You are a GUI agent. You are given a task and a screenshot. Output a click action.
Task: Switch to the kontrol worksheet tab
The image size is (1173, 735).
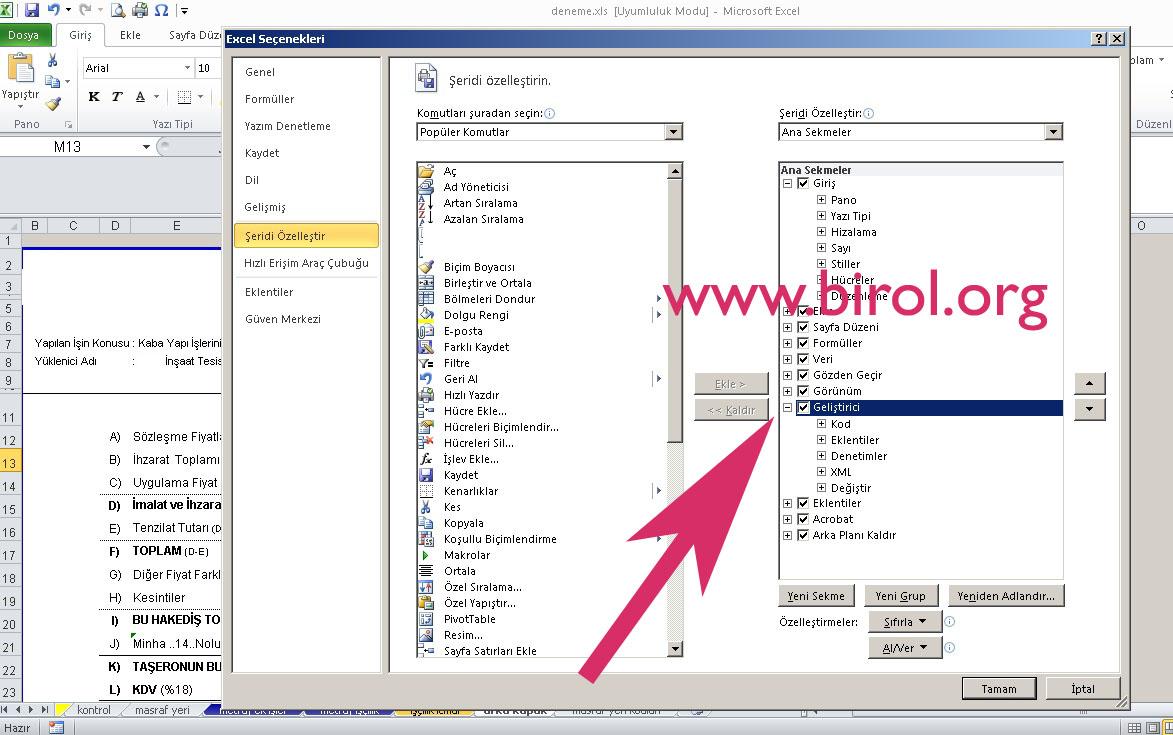click(x=94, y=710)
